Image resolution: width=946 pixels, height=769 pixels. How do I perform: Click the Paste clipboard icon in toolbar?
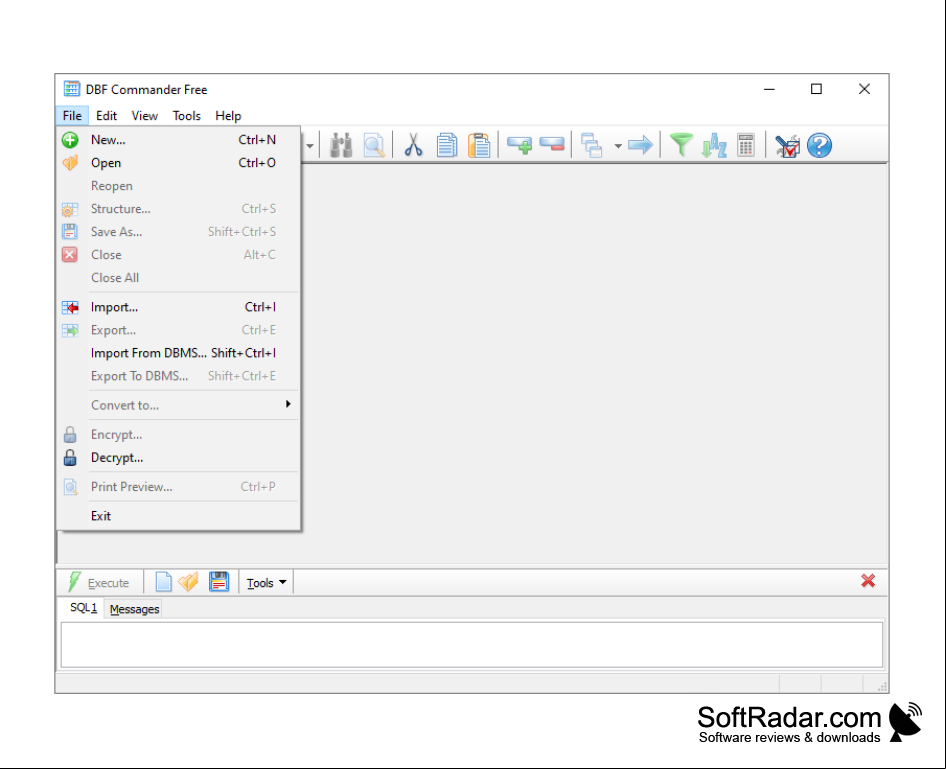click(479, 145)
